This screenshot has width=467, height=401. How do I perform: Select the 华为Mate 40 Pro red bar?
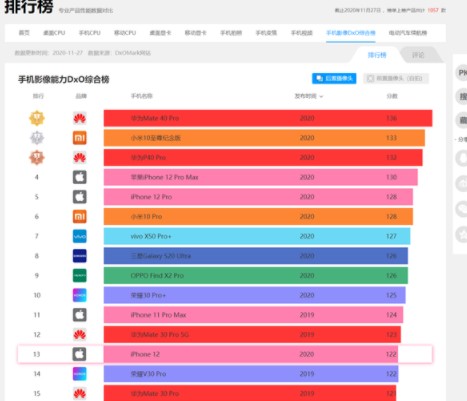(268, 118)
